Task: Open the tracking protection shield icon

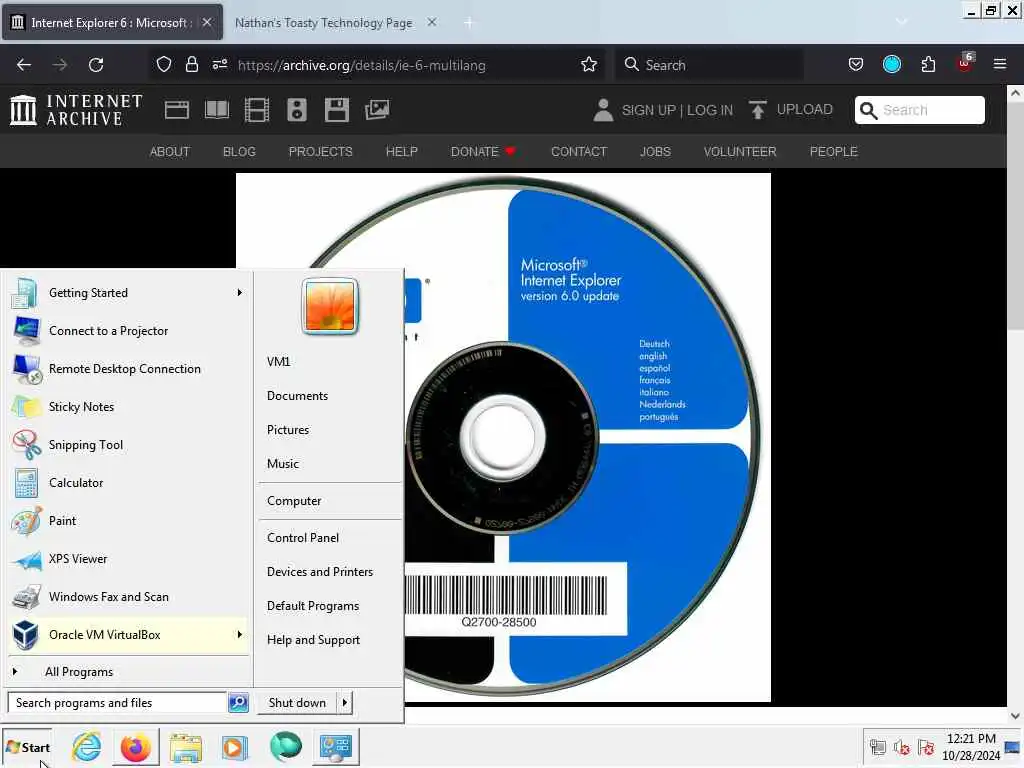Action: coord(163,65)
